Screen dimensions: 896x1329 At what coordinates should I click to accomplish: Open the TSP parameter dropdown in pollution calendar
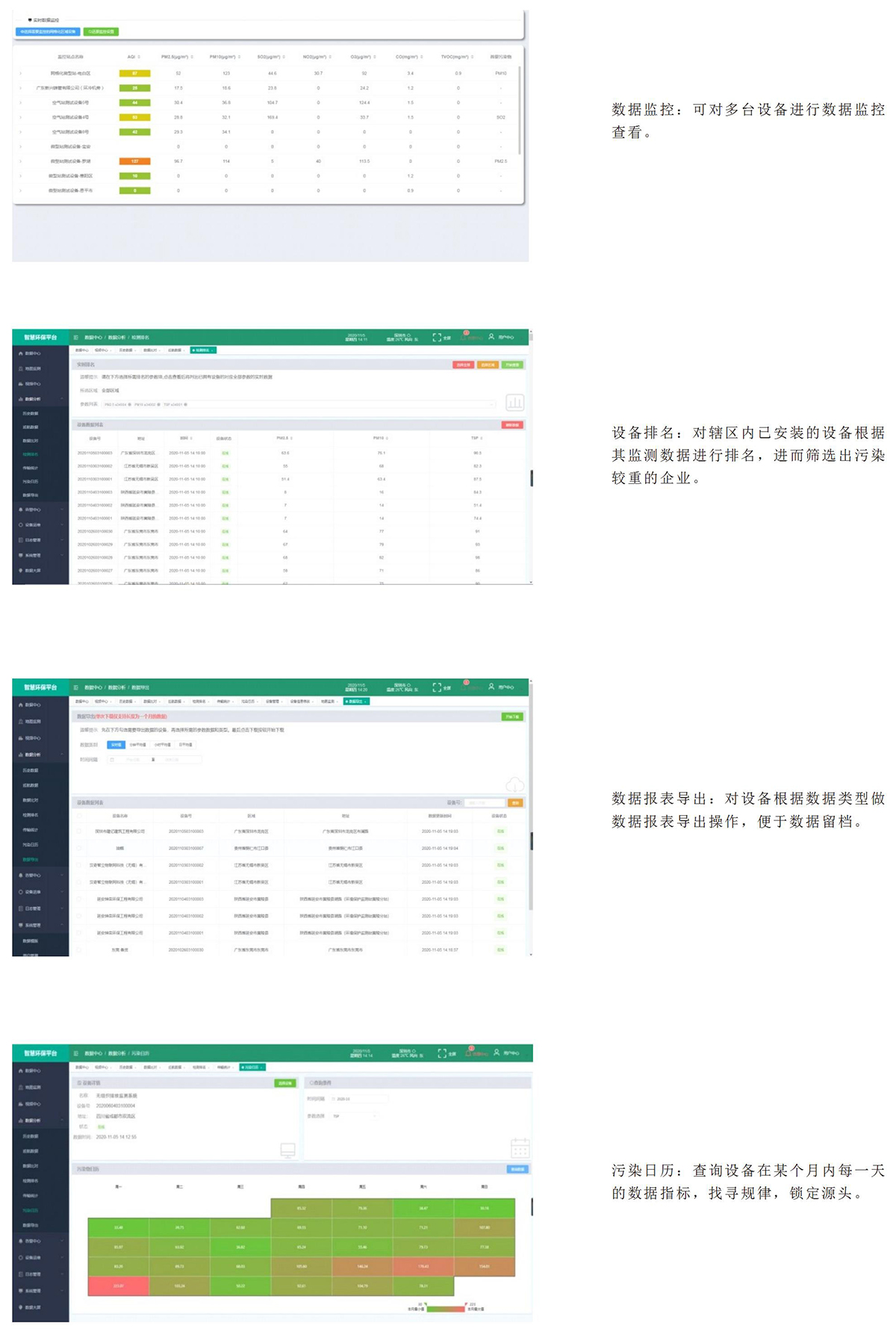[x=355, y=1116]
